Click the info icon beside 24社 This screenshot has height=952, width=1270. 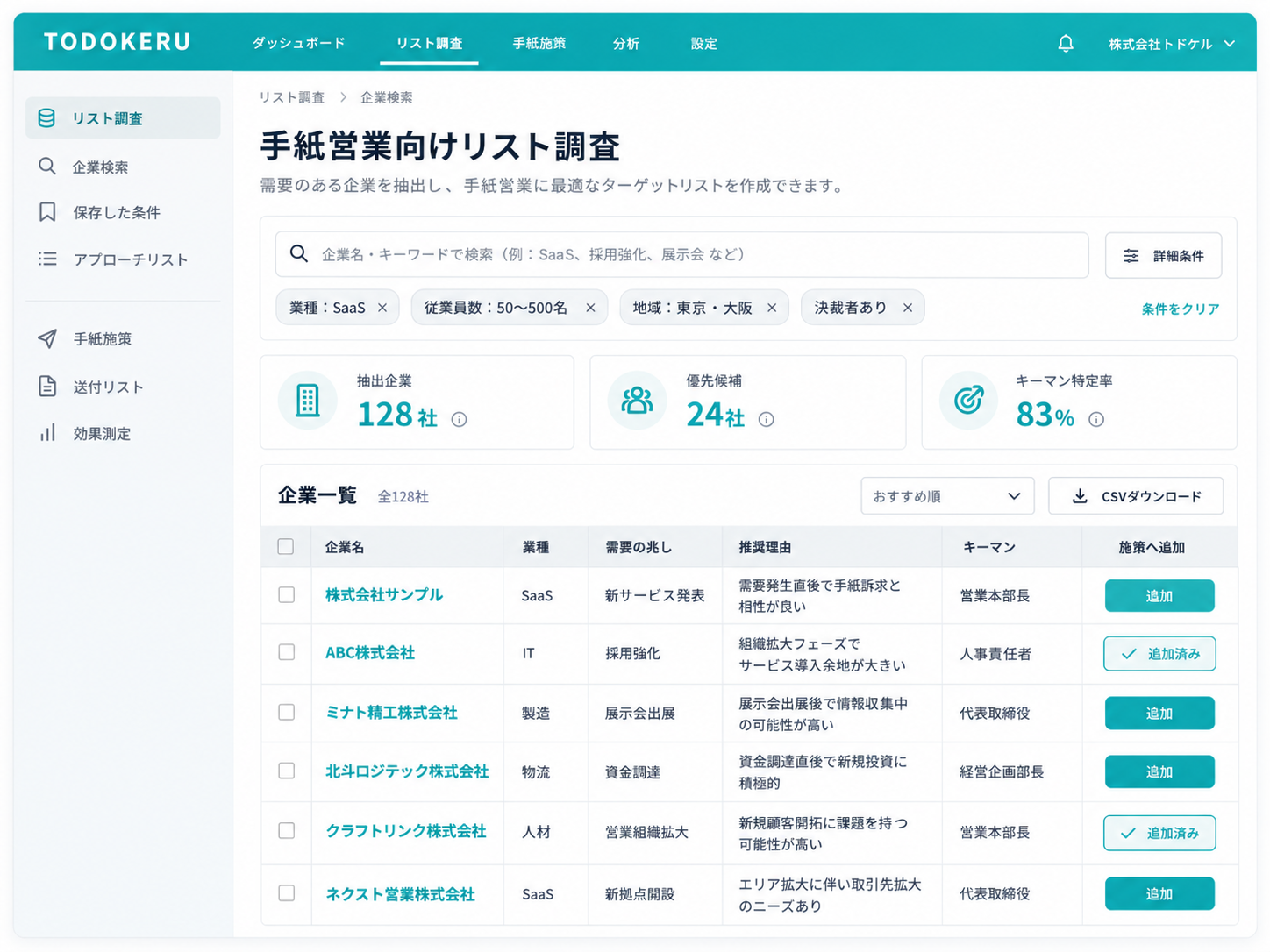(x=766, y=420)
